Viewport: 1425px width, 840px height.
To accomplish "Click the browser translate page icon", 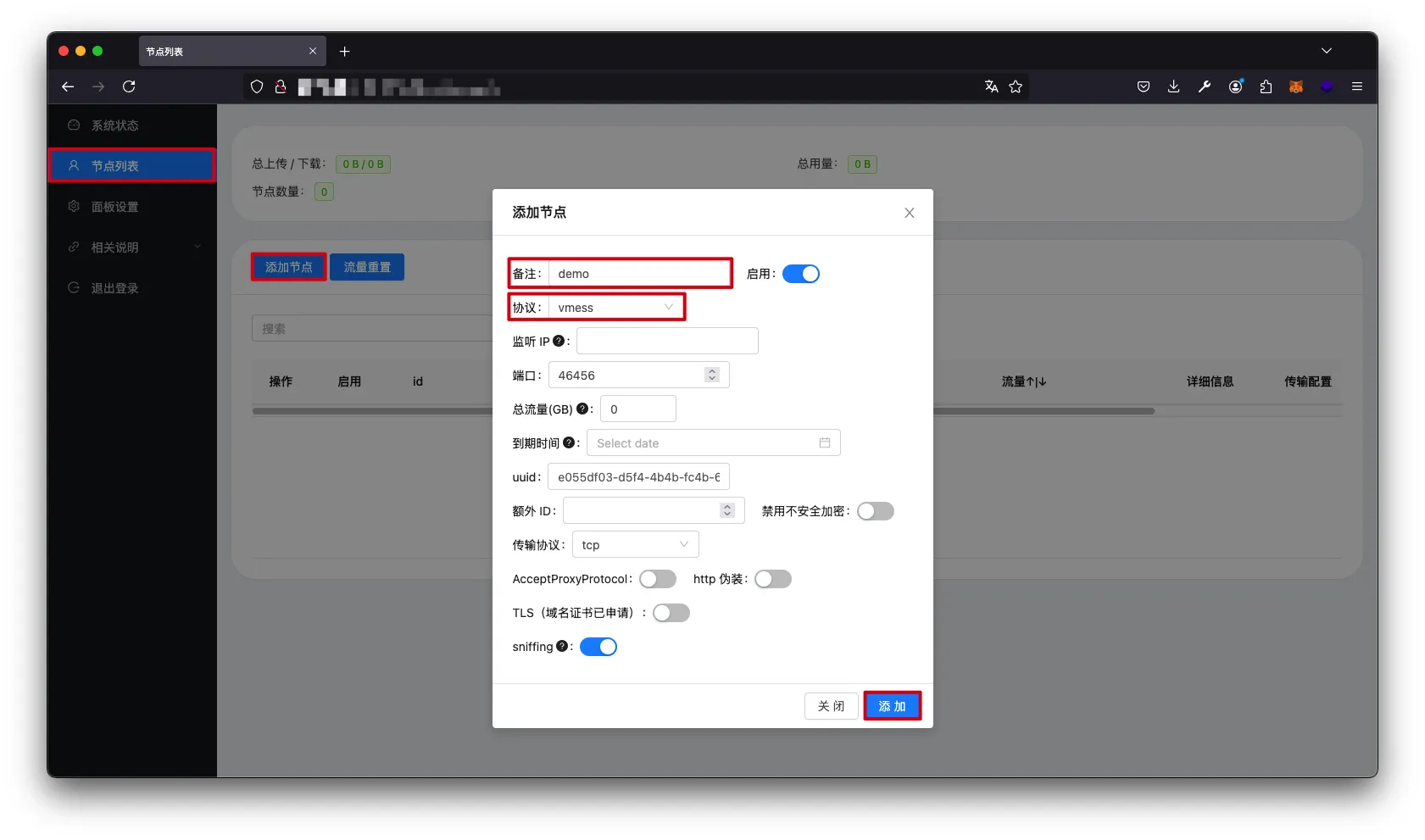I will 991,86.
